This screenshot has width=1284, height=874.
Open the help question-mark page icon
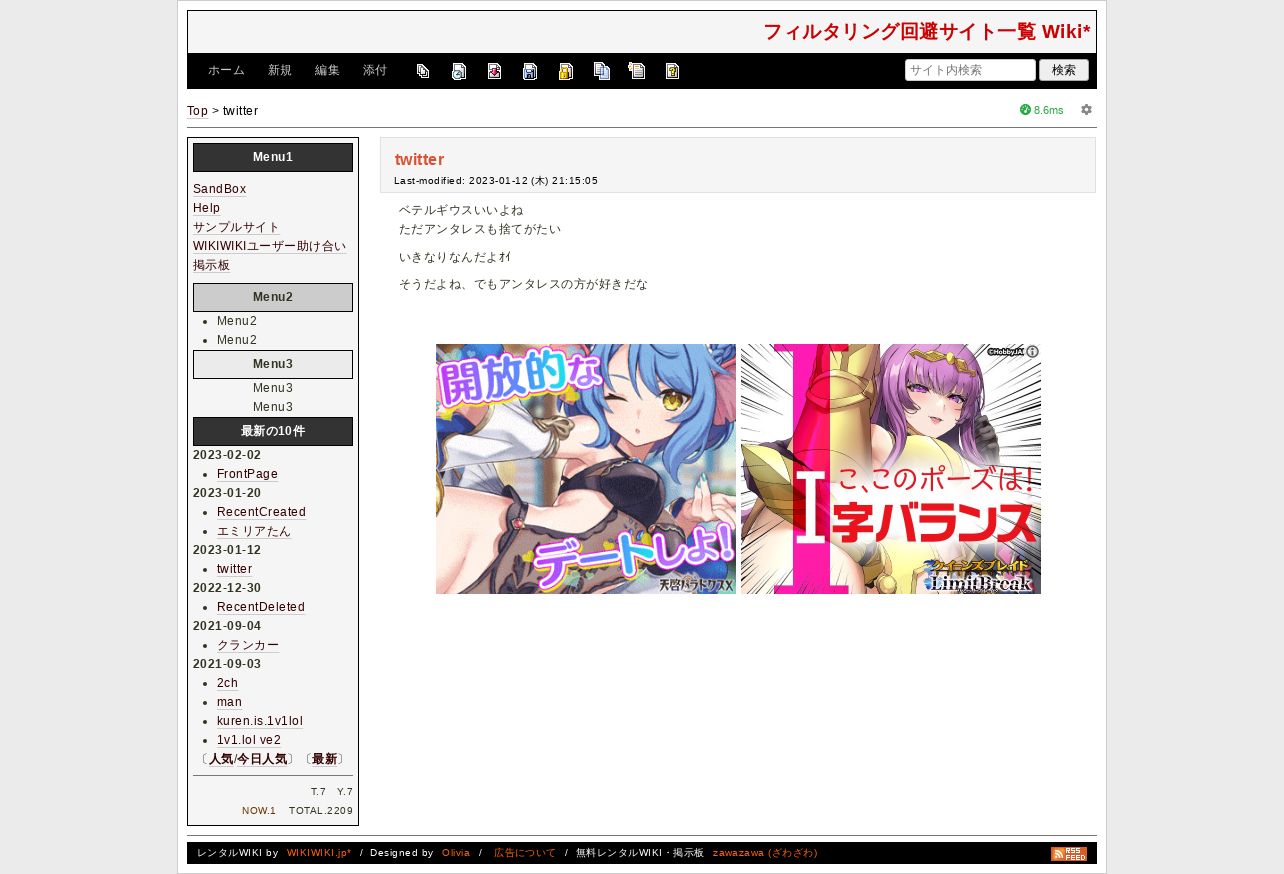(x=673, y=71)
